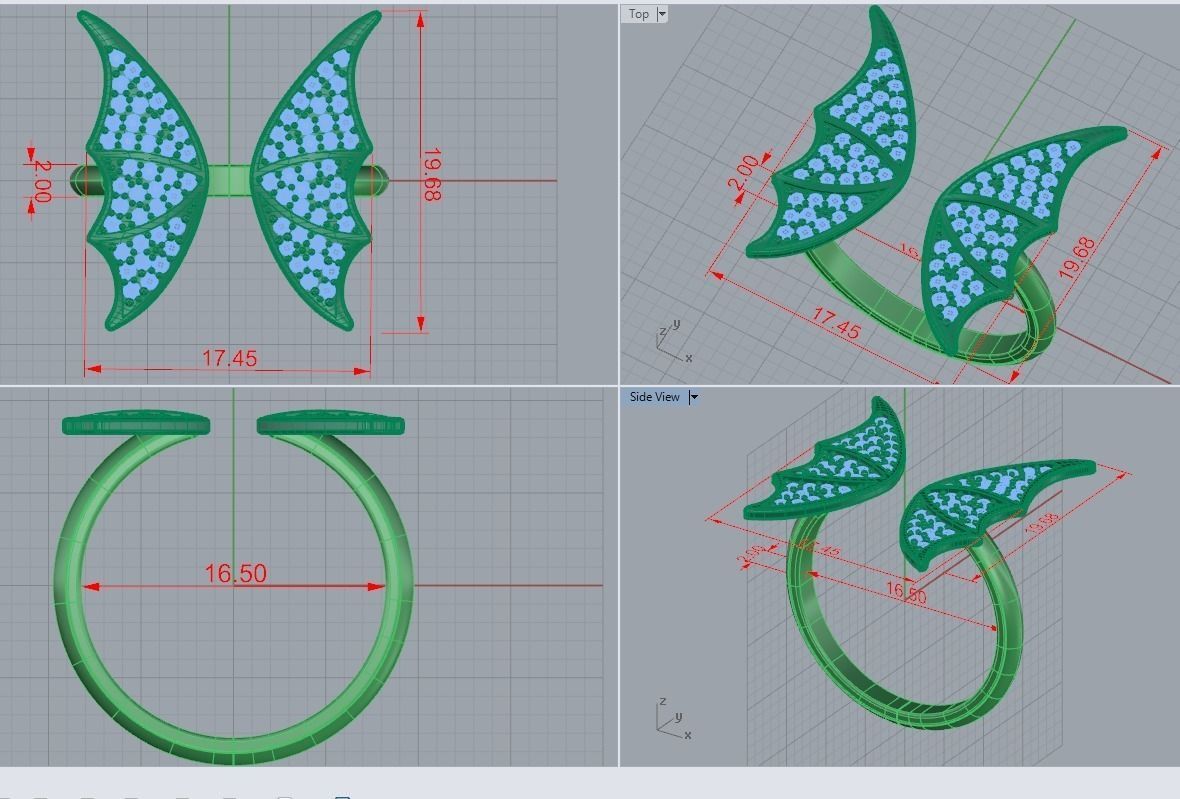Click the XYZ axis icon in Side View viewport
This screenshot has height=799, width=1180.
click(x=674, y=718)
